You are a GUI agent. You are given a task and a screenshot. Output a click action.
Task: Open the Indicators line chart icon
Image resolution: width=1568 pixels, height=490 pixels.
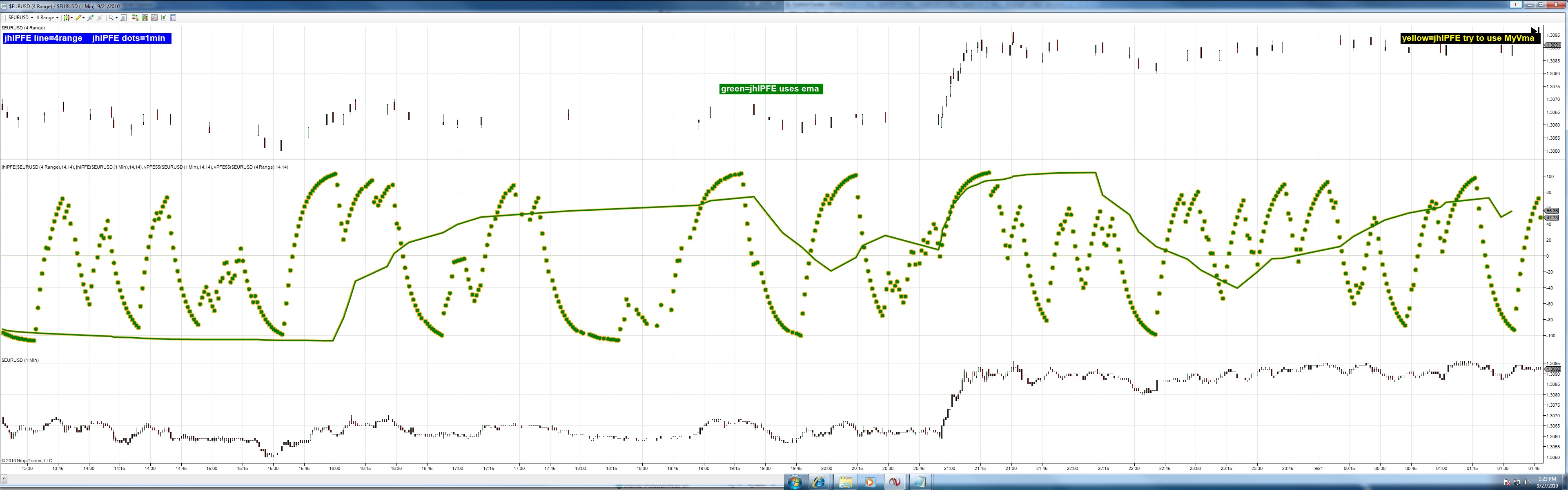(x=155, y=18)
